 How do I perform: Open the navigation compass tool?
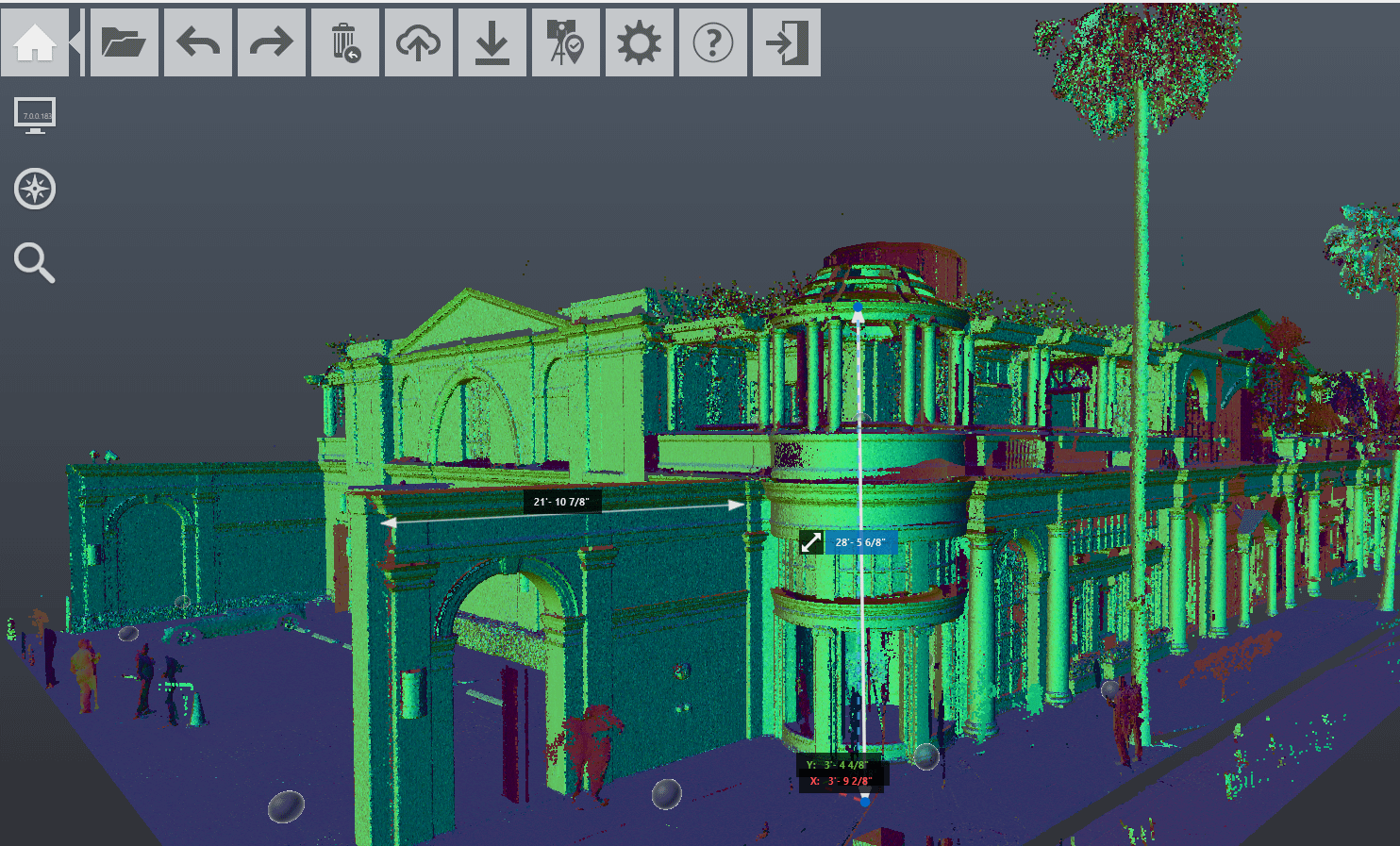click(x=35, y=189)
